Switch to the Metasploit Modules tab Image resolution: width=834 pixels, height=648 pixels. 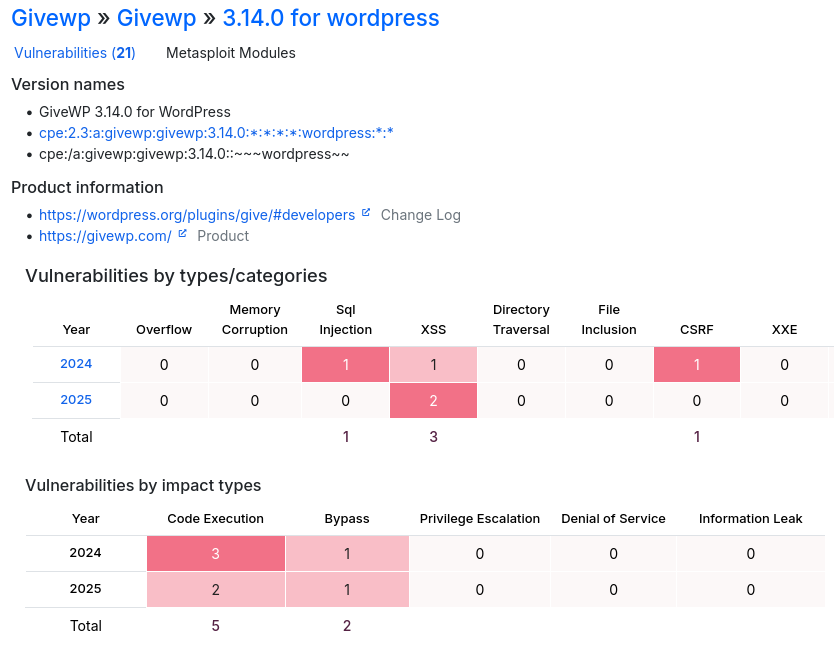pos(231,53)
